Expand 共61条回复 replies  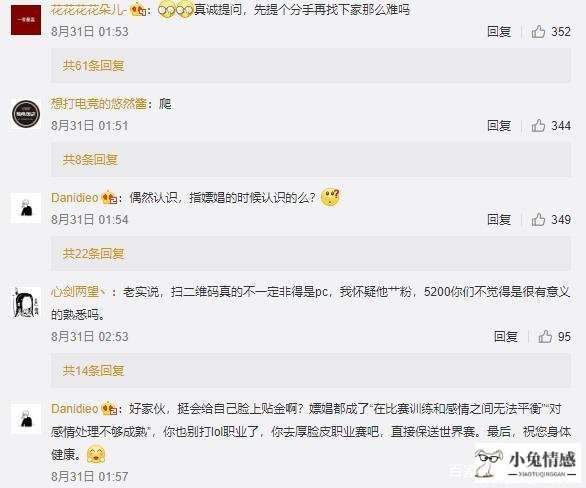point(93,66)
